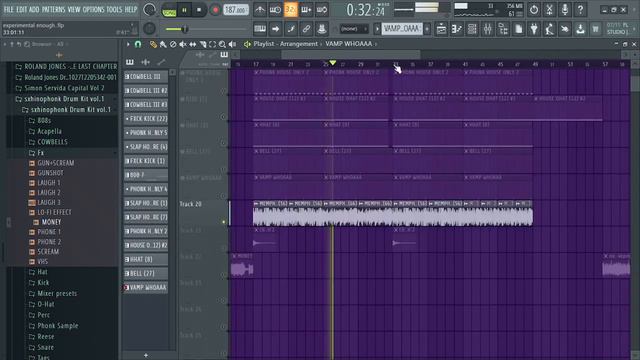Expand the Acapella folder

click(x=49, y=131)
